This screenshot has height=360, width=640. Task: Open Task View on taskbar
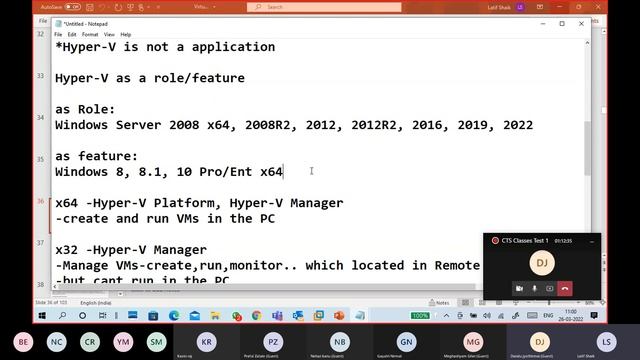(102, 316)
